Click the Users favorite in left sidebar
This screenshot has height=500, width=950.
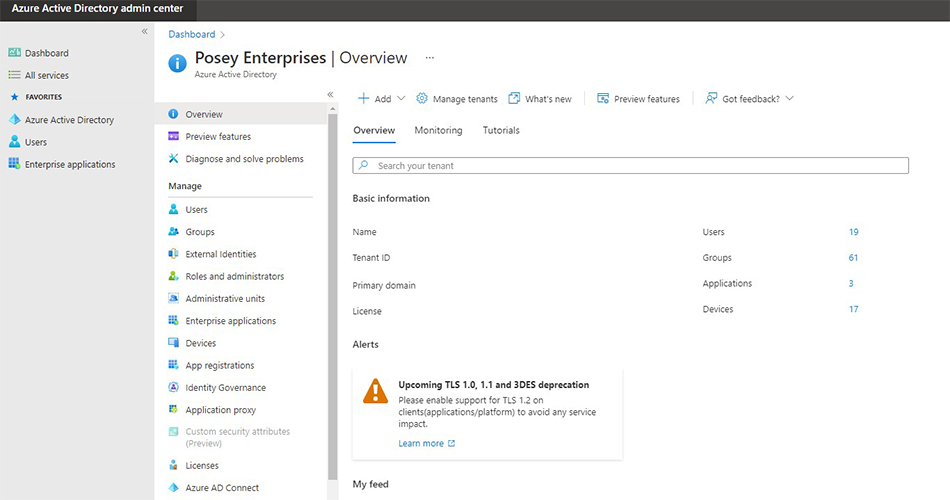coord(36,142)
